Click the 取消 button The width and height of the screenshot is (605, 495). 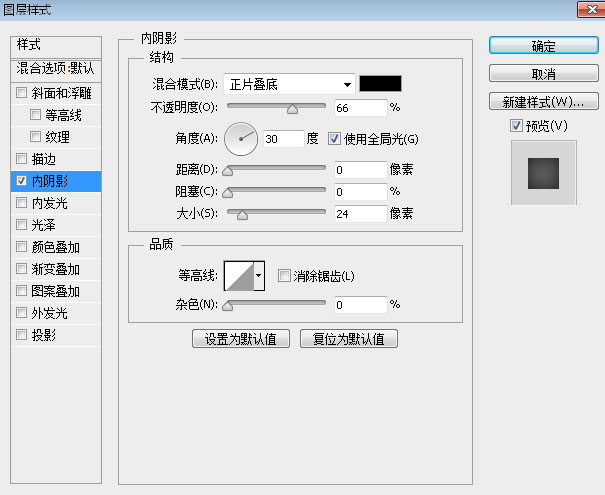pos(544,73)
